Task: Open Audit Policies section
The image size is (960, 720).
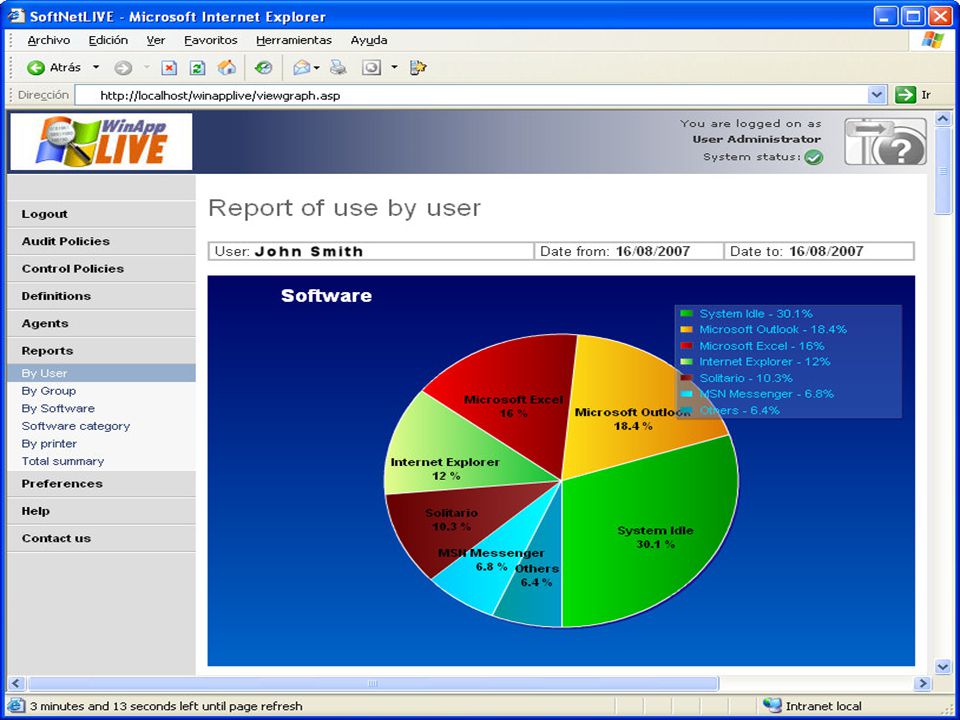Action: 102,241
